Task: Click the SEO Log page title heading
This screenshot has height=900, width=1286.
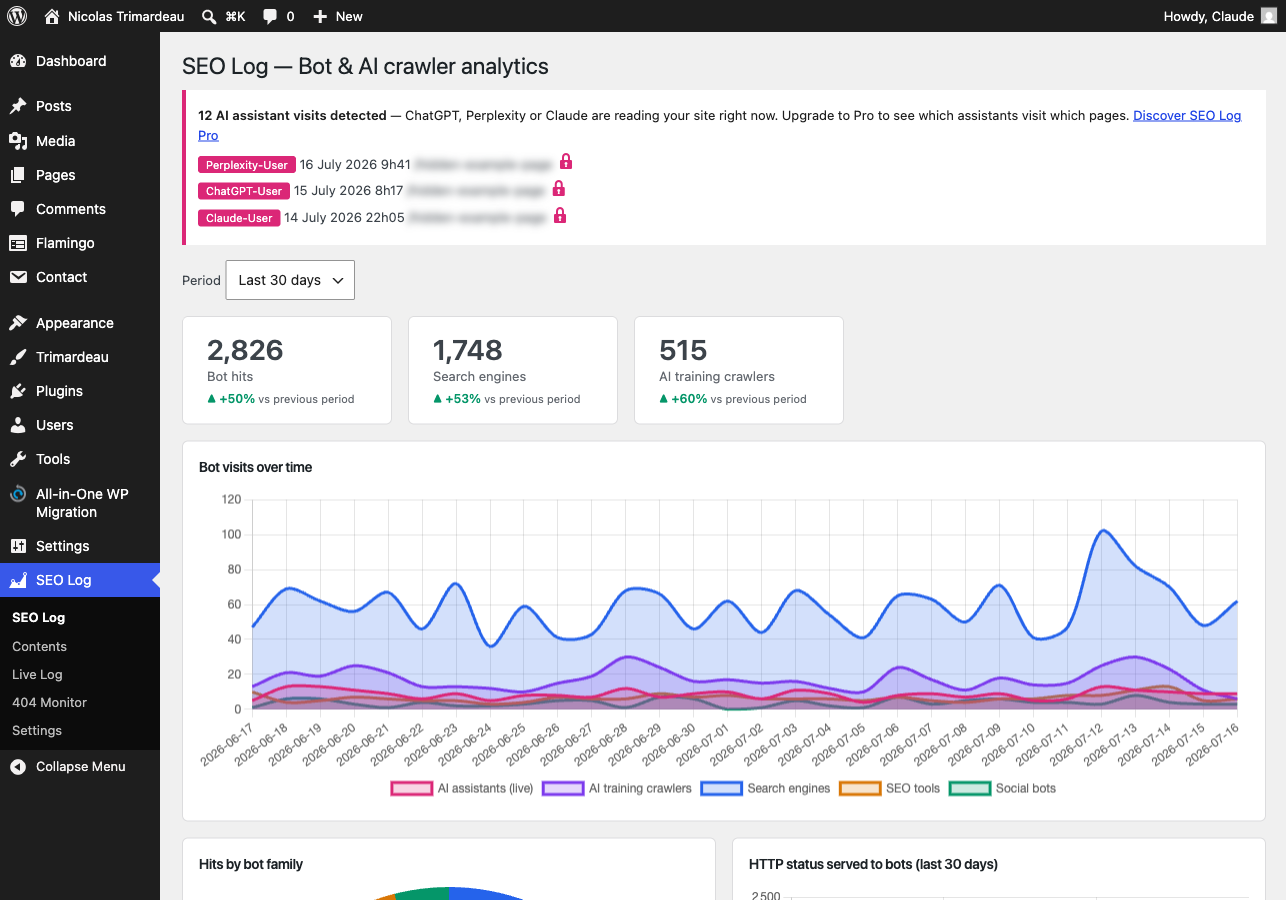Action: pos(365,67)
